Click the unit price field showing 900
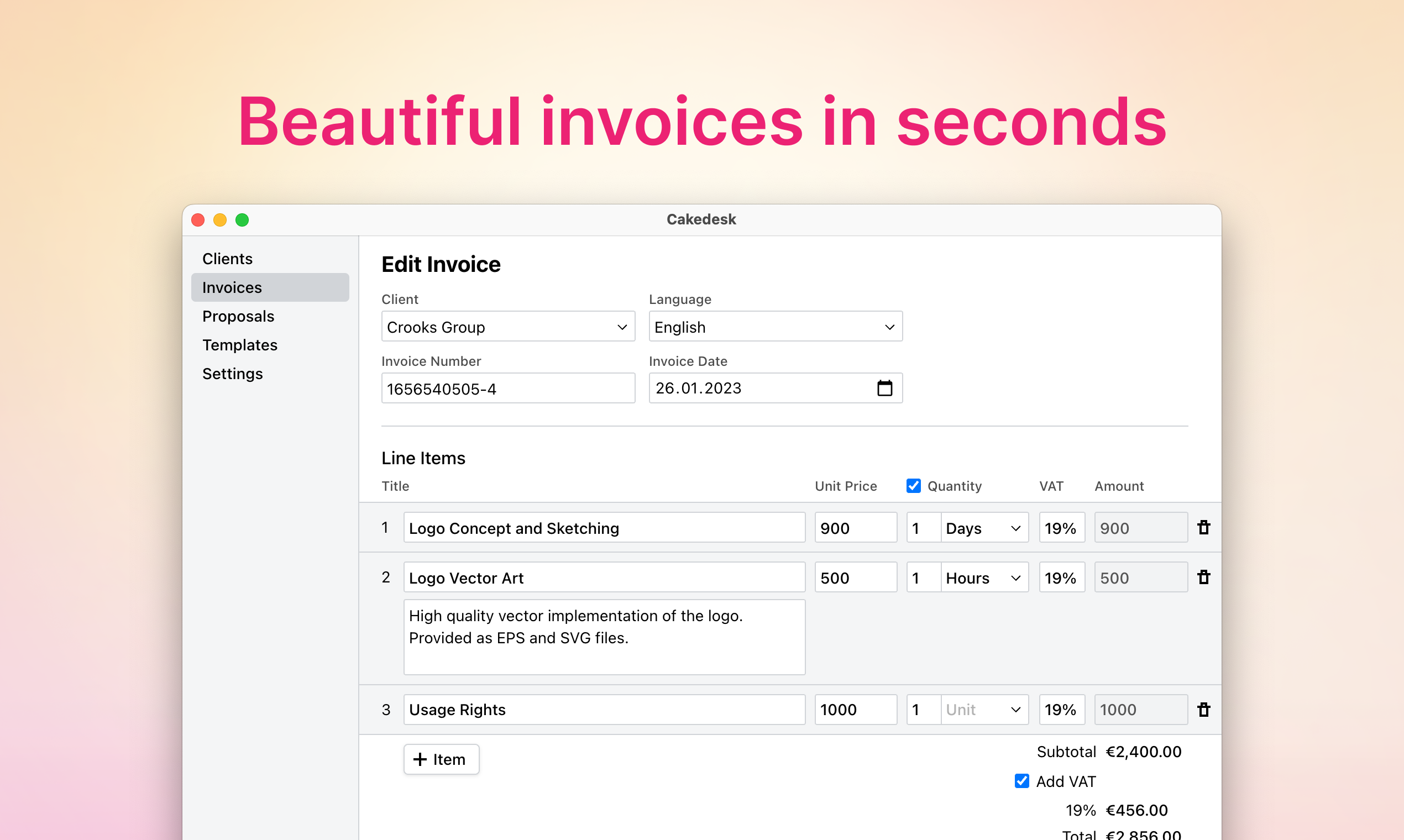 [856, 528]
